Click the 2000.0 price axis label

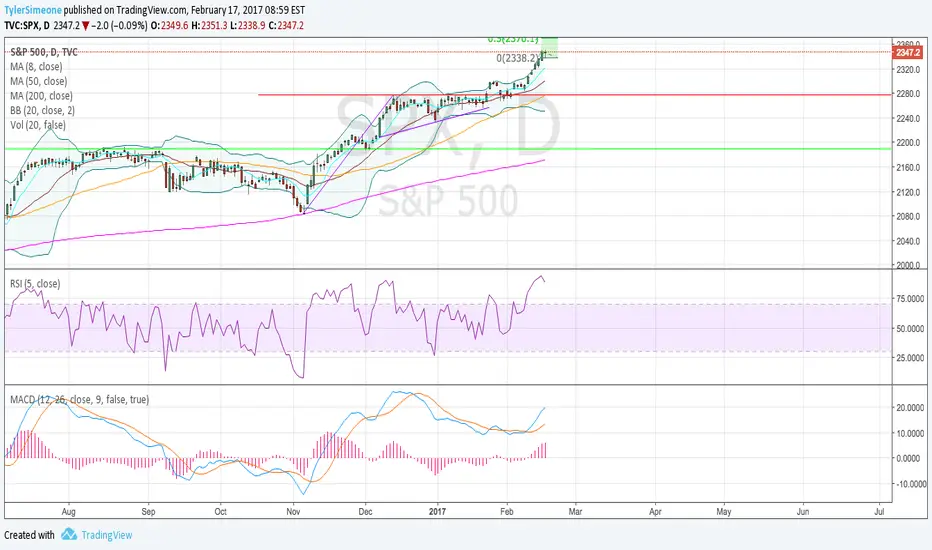(x=908, y=265)
